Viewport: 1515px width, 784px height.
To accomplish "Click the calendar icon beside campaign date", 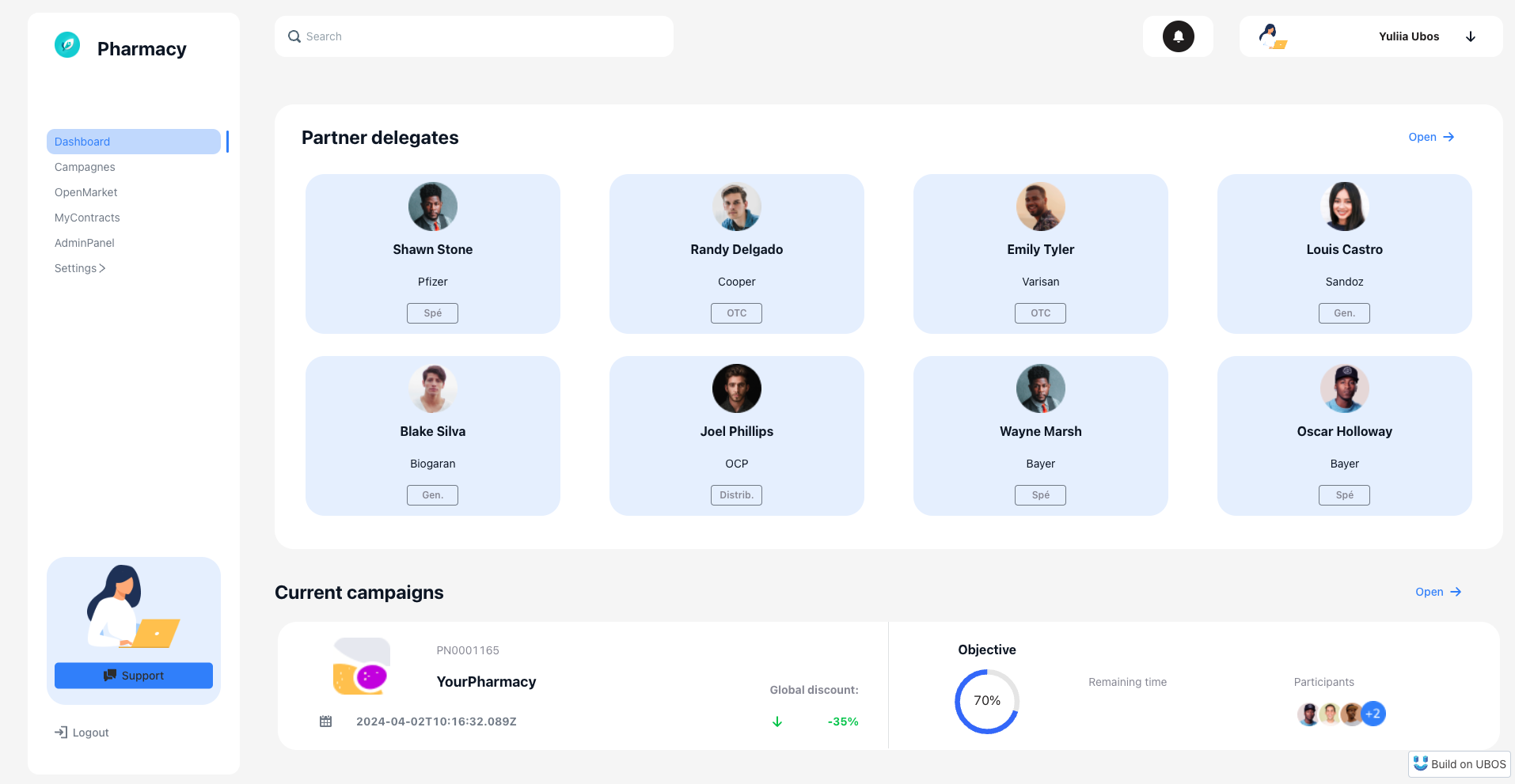I will [x=325, y=722].
